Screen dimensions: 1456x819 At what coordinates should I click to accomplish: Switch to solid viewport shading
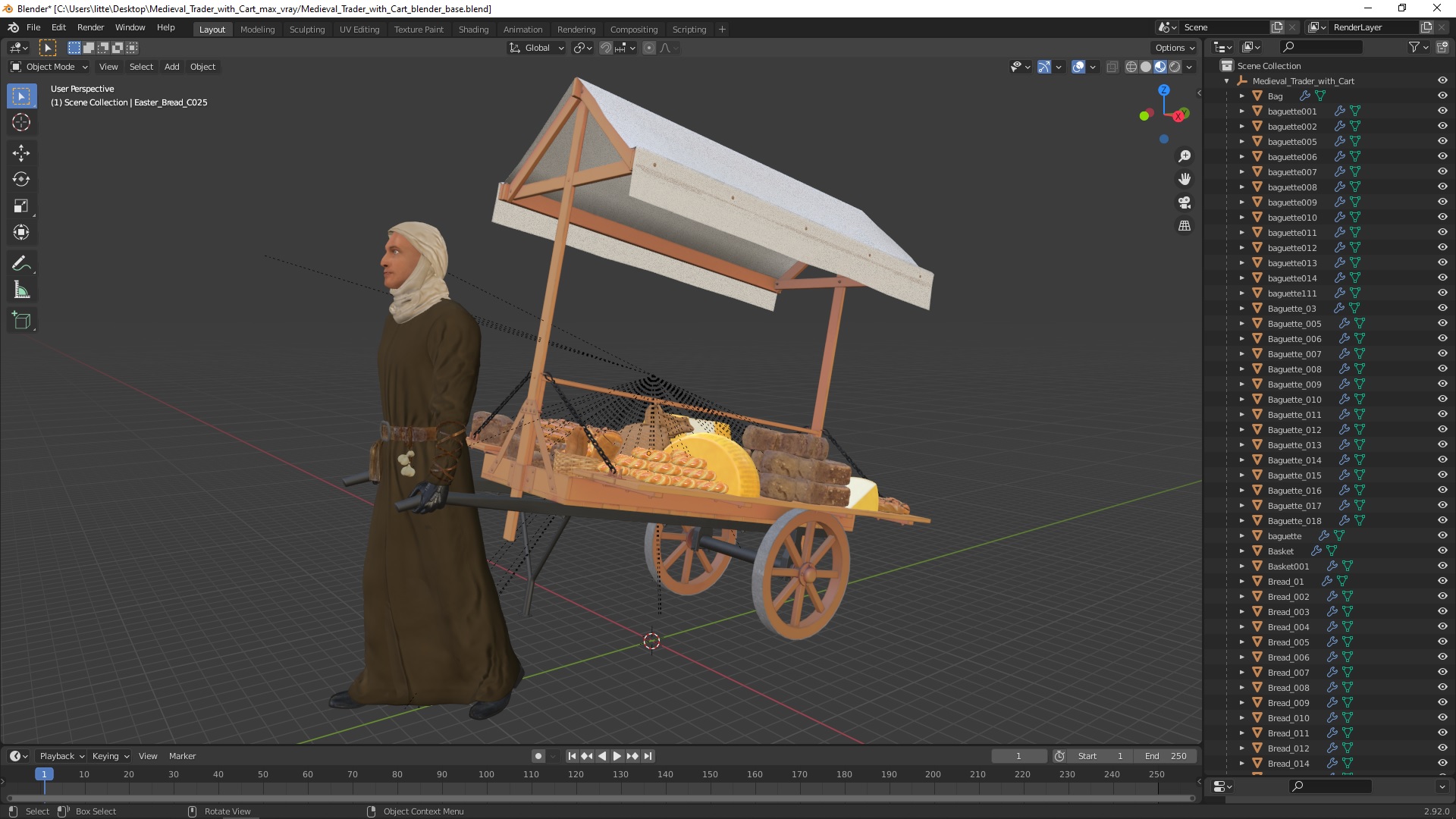[x=1146, y=67]
